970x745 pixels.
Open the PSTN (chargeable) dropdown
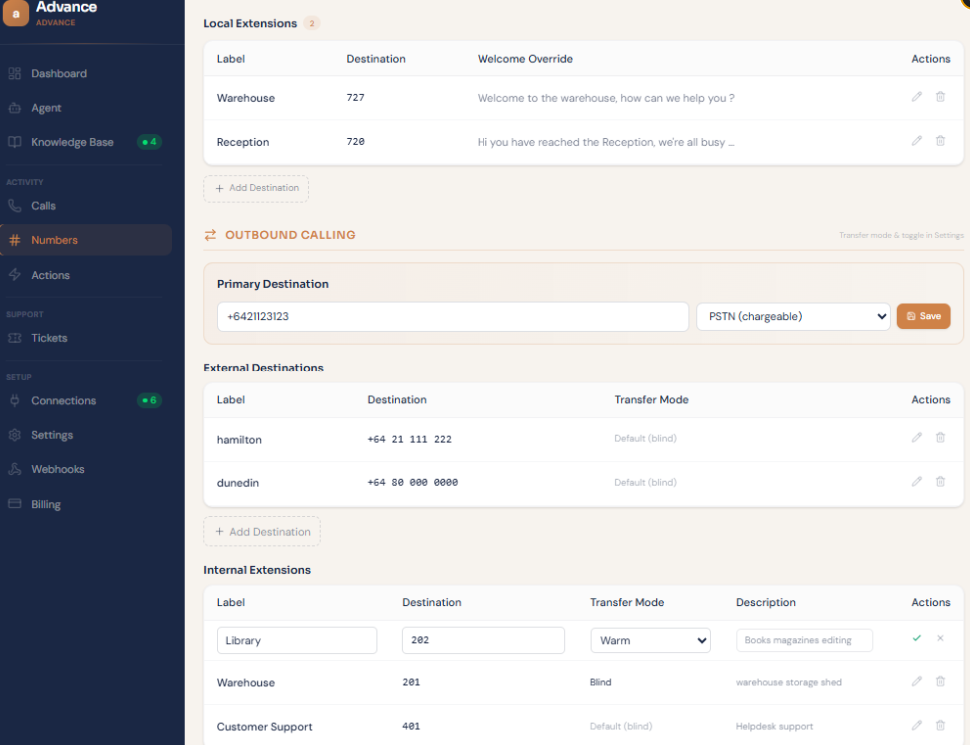[x=792, y=316]
